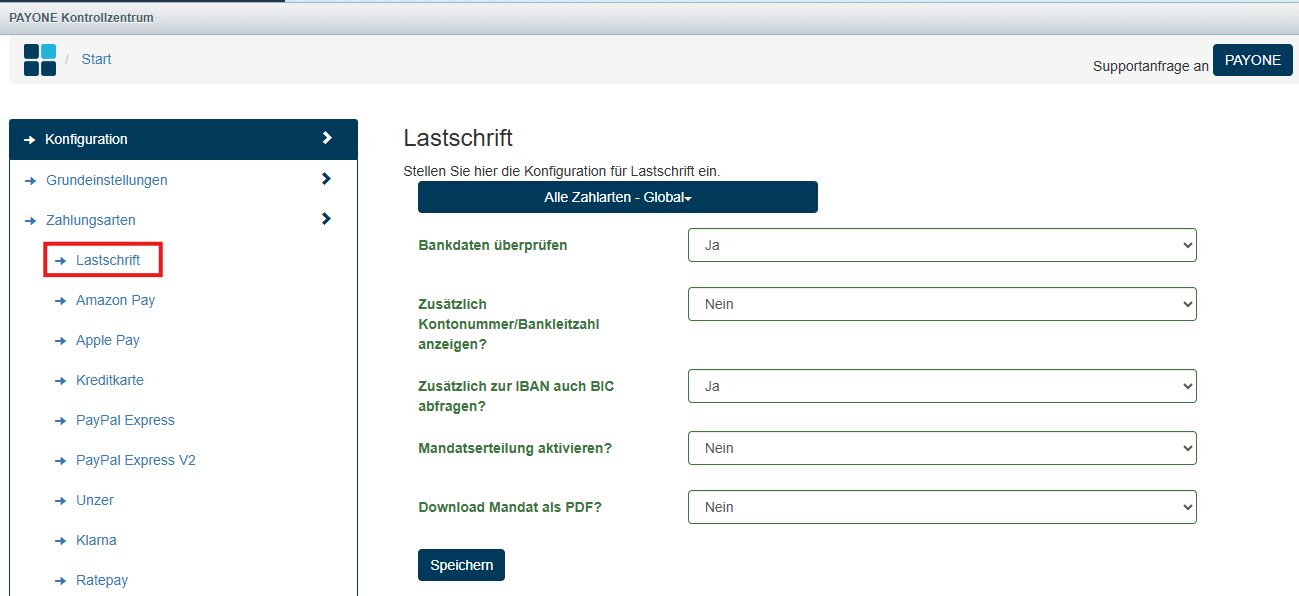Select PayPal Express V2 in the sidebar
1299x596 pixels.
pyautogui.click(x=136, y=460)
